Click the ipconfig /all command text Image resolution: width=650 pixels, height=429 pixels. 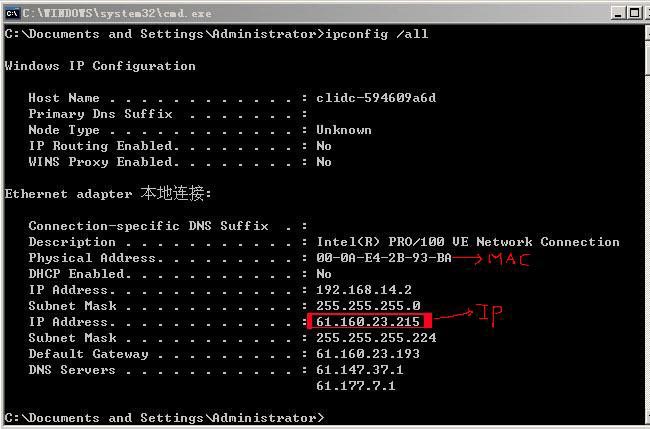377,34
